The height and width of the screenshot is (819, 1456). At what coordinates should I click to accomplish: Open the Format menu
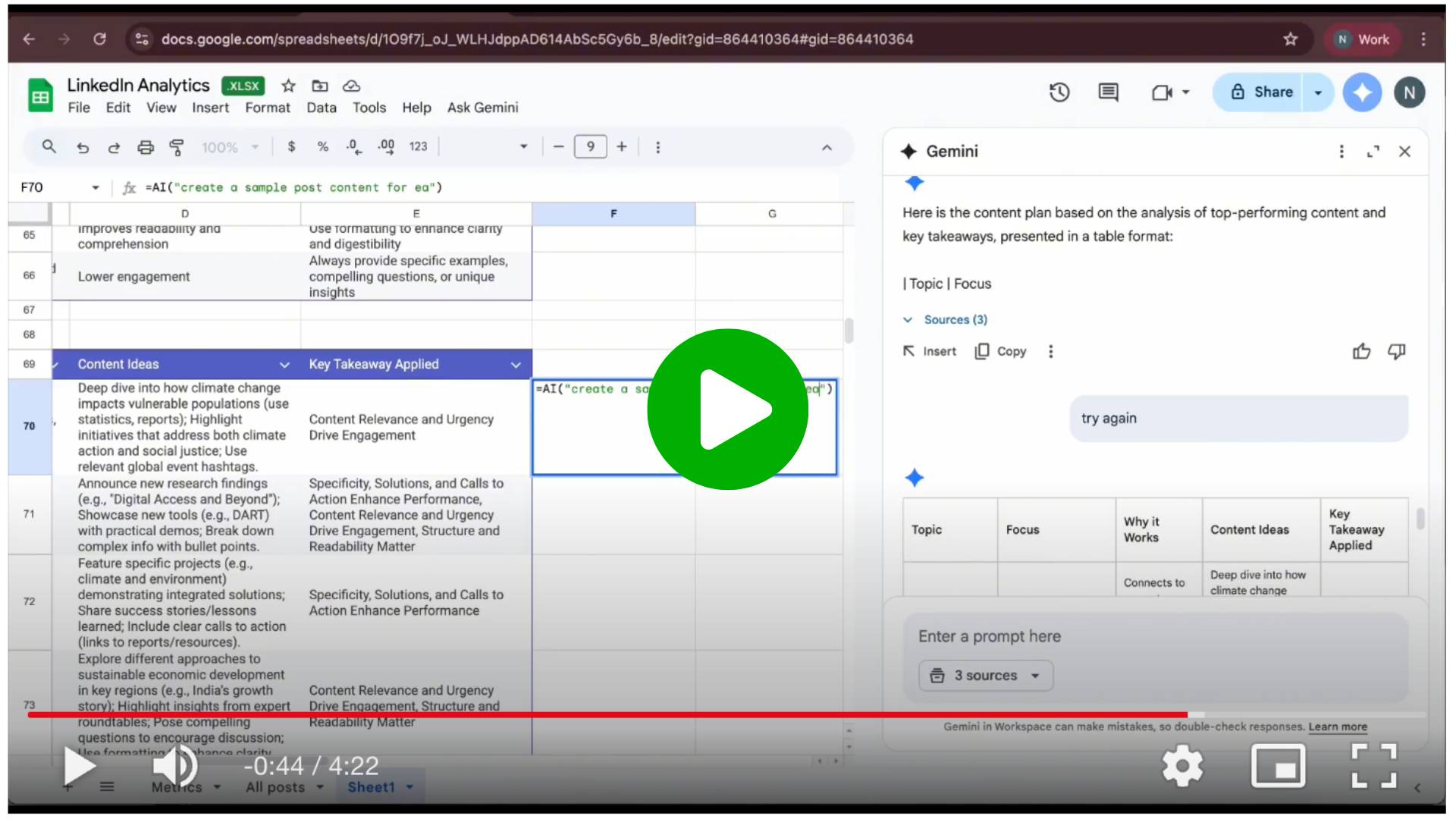click(x=267, y=108)
